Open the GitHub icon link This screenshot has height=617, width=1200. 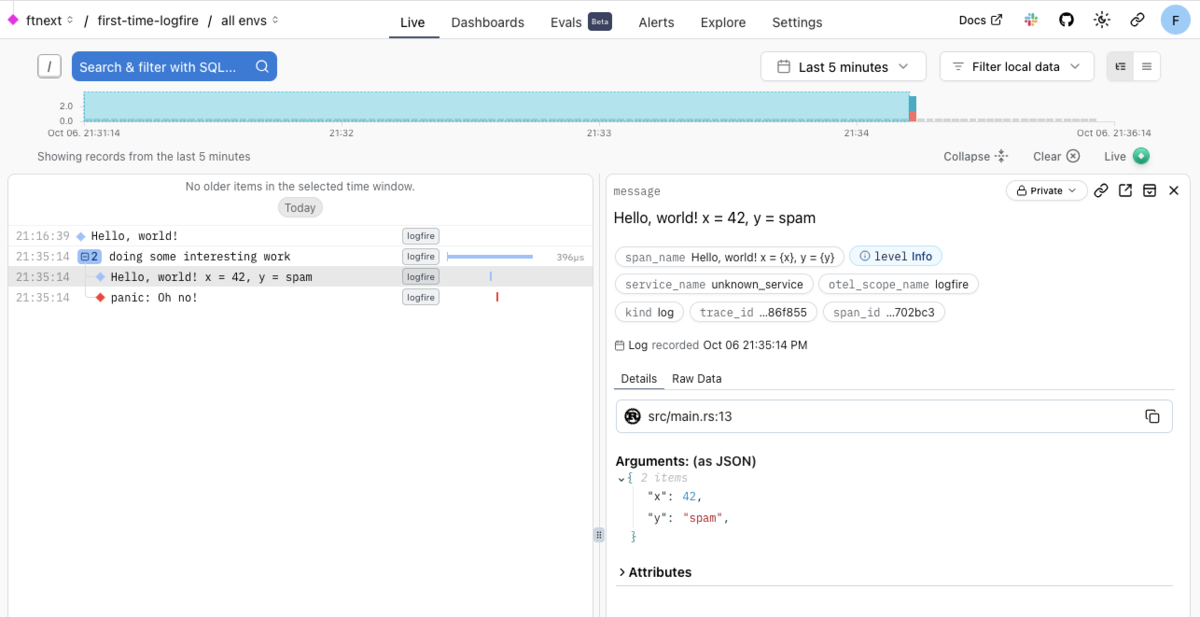[x=1066, y=20]
